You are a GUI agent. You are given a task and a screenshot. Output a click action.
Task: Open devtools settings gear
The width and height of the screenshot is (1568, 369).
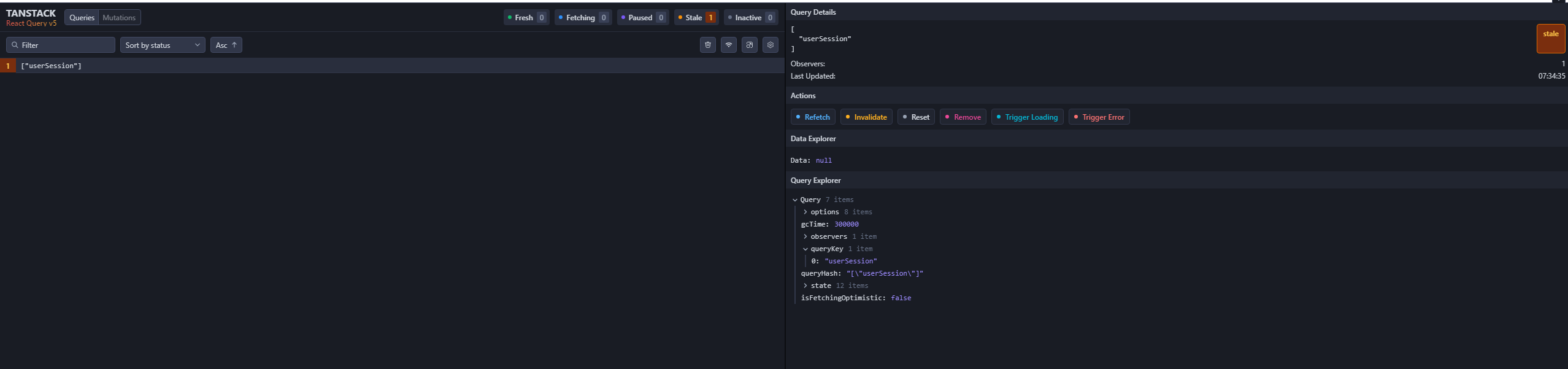pyautogui.click(x=771, y=45)
